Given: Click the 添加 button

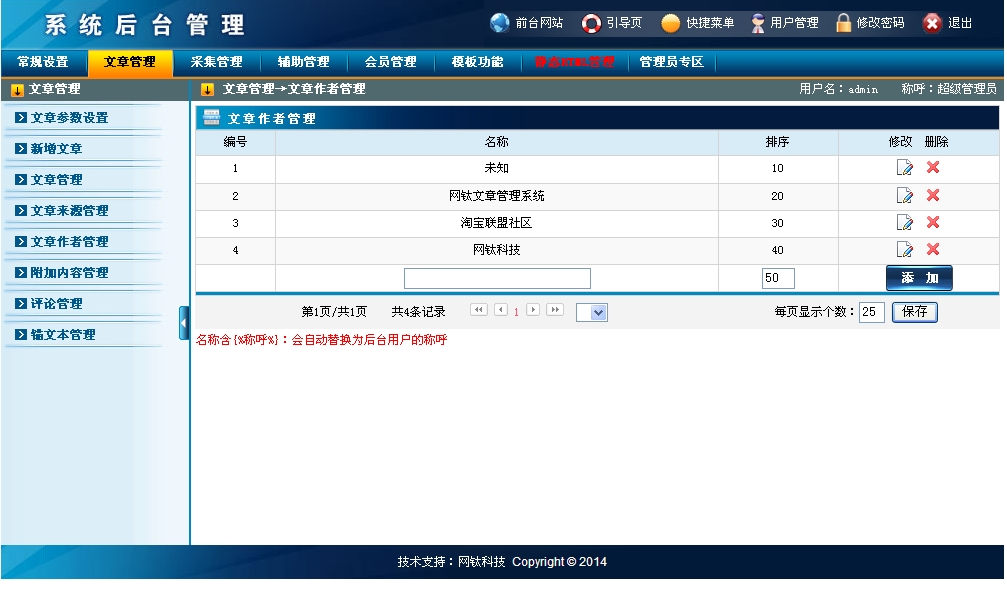Looking at the screenshot, I should [x=919, y=278].
